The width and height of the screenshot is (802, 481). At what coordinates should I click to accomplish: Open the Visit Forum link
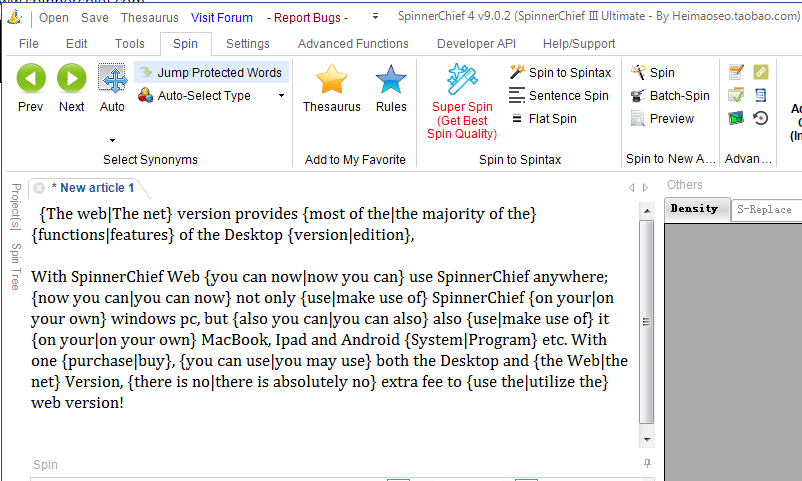coord(222,18)
